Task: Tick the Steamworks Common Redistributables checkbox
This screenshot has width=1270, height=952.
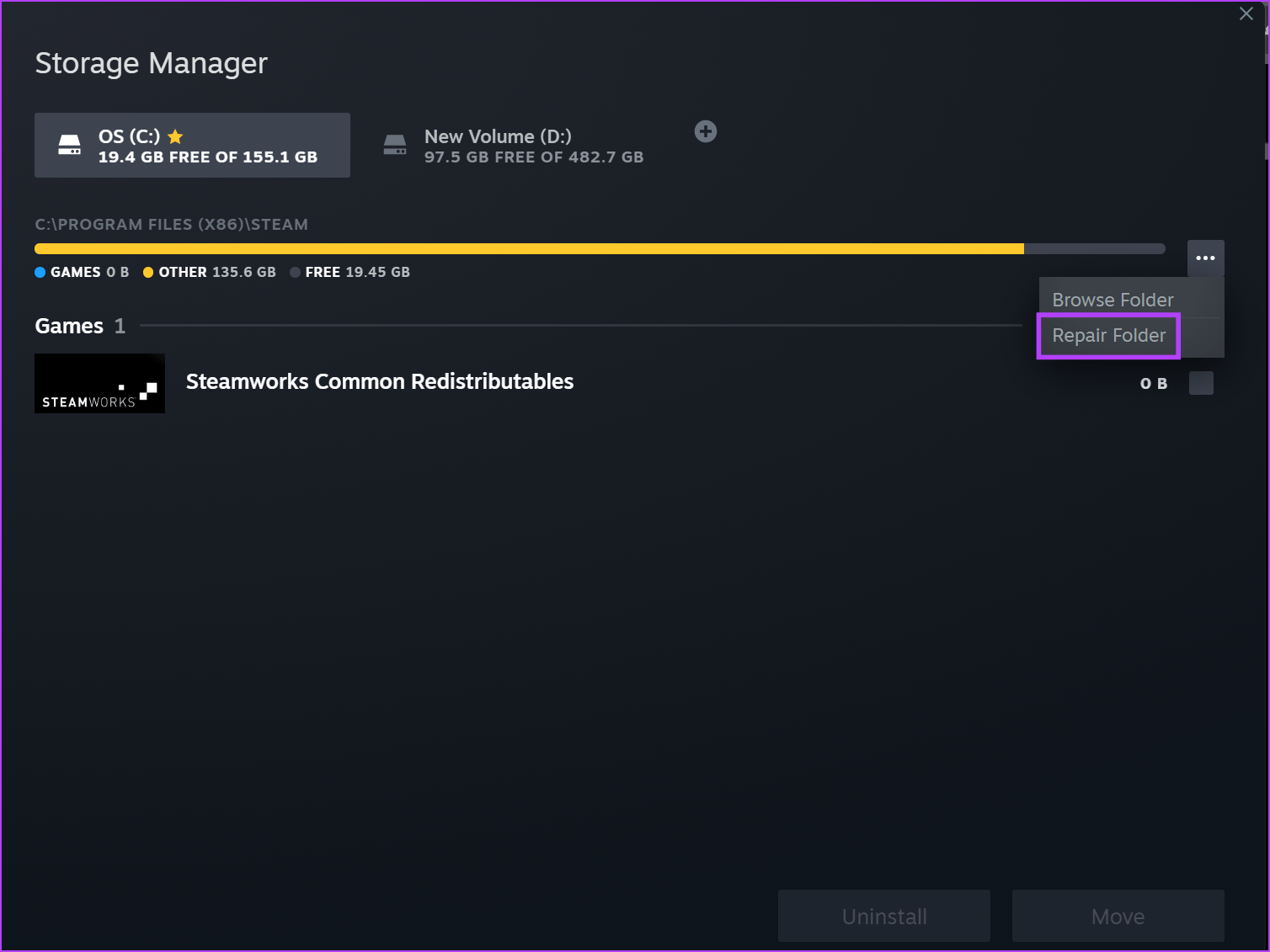Action: pos(1201,383)
